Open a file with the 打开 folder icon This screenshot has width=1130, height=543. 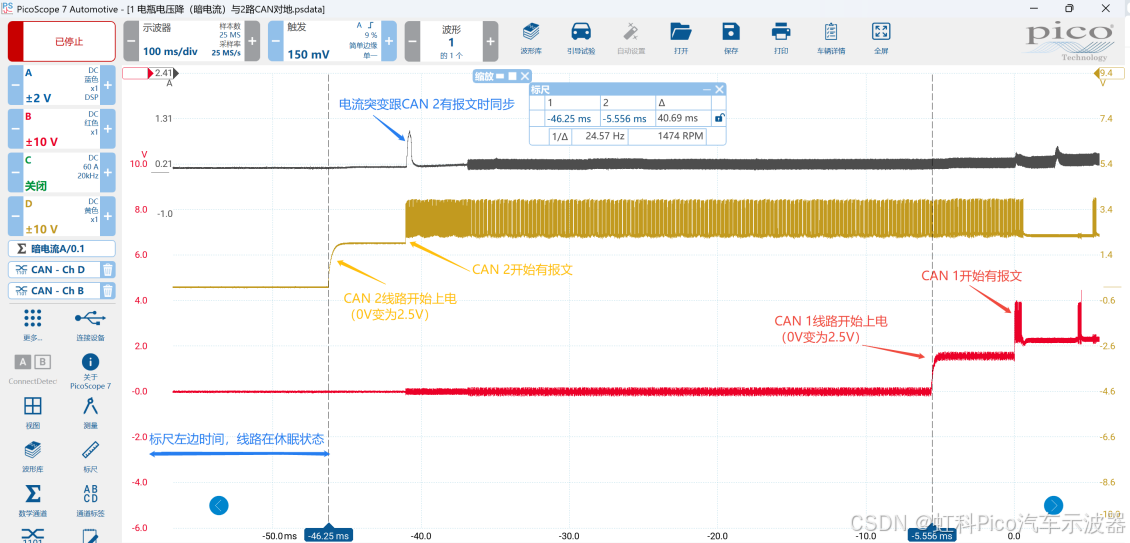pyautogui.click(x=680, y=37)
